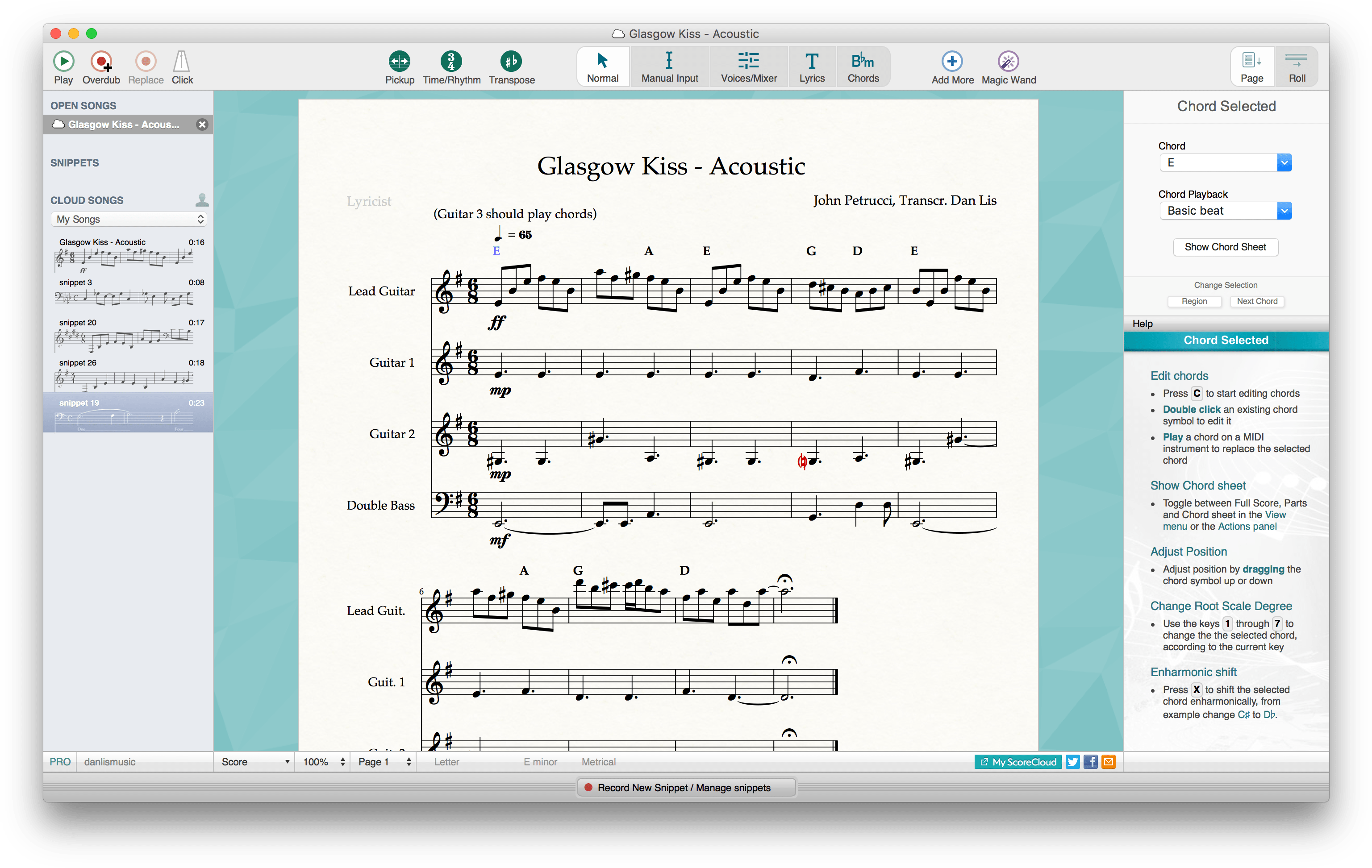
Task: Click the Letter paper size label
Action: (x=446, y=762)
